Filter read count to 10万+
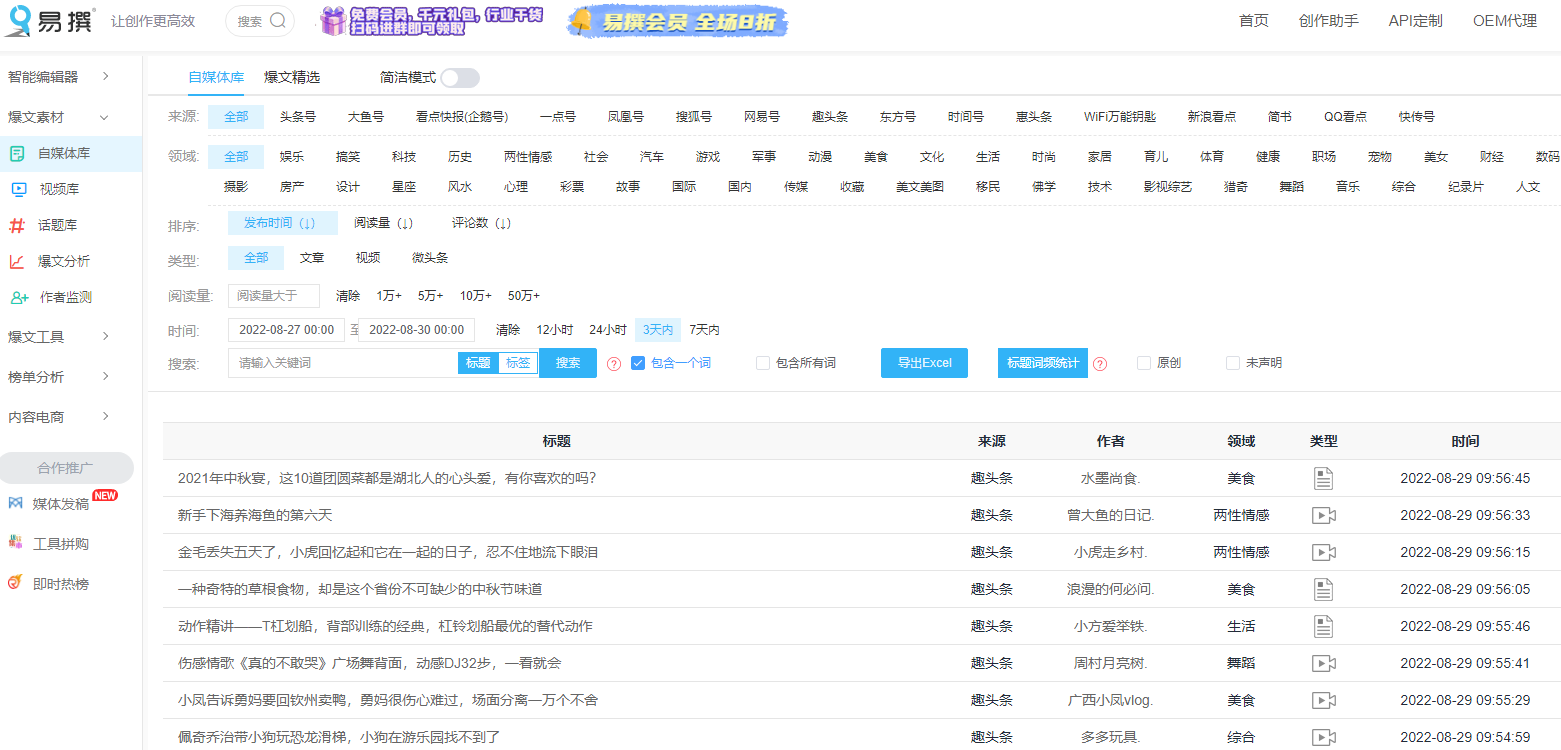This screenshot has height=750, width=1561. 476,296
